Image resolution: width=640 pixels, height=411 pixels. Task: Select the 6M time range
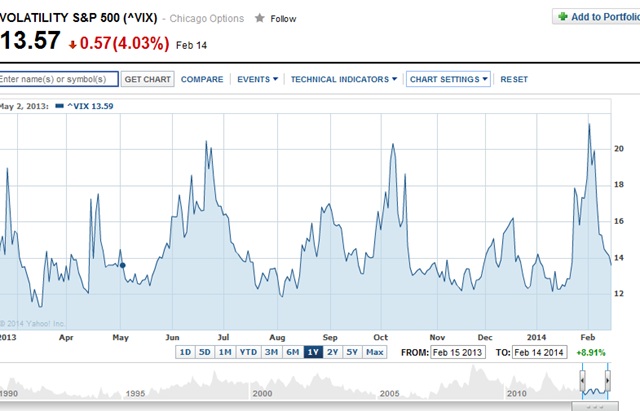click(x=293, y=352)
